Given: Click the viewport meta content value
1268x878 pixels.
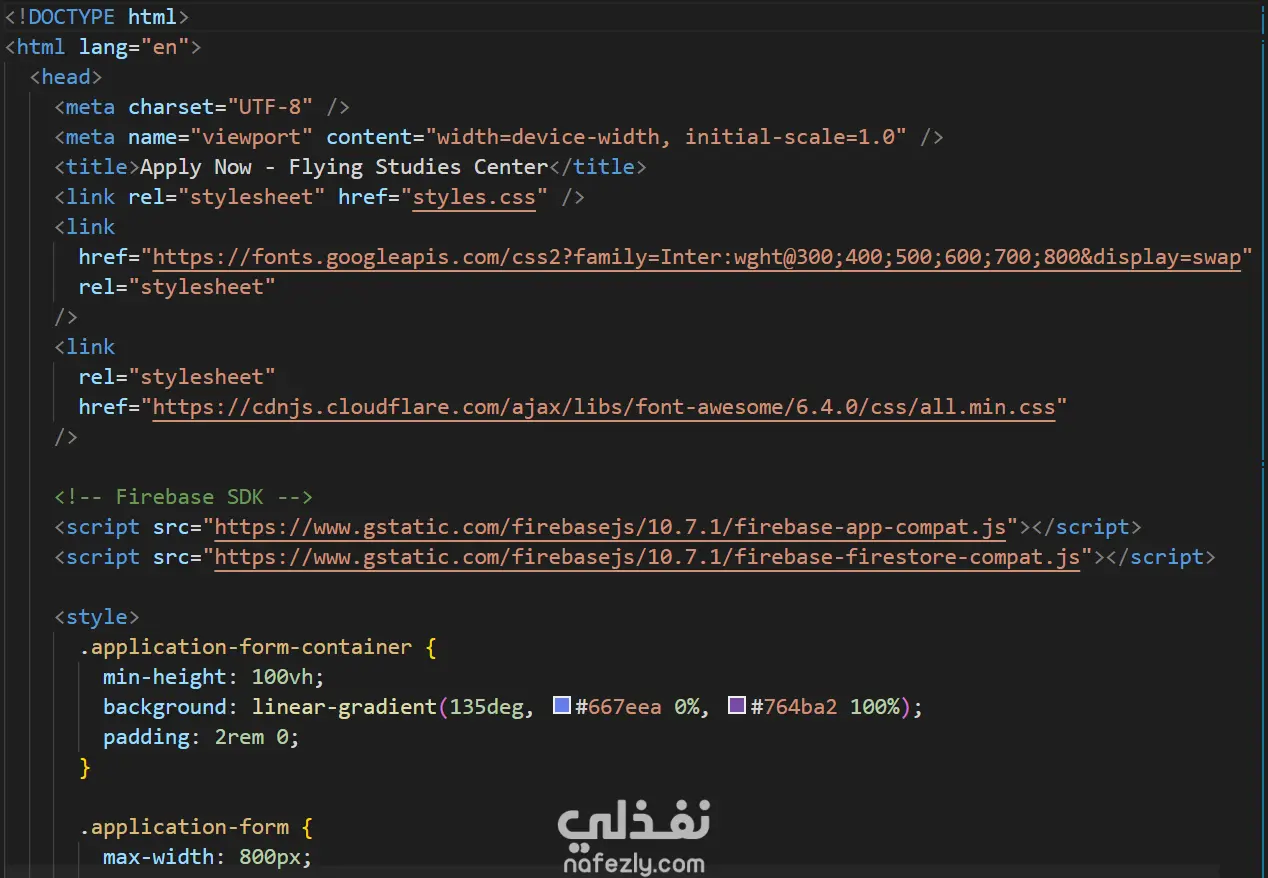Looking at the screenshot, I should (666, 137).
